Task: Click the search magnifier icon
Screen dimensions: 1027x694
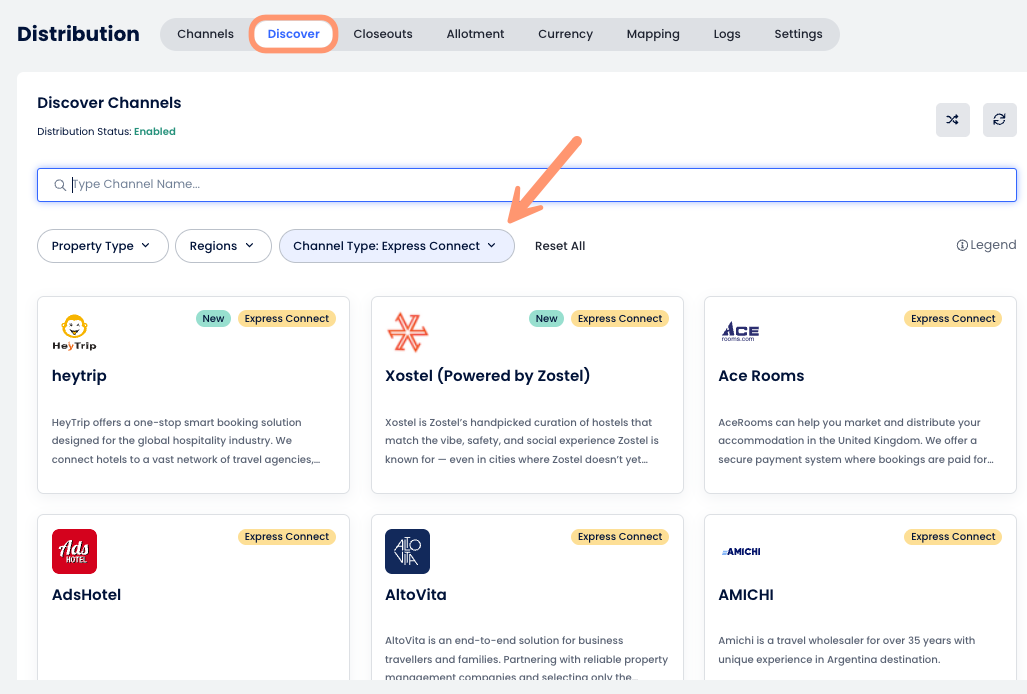Action: click(60, 185)
